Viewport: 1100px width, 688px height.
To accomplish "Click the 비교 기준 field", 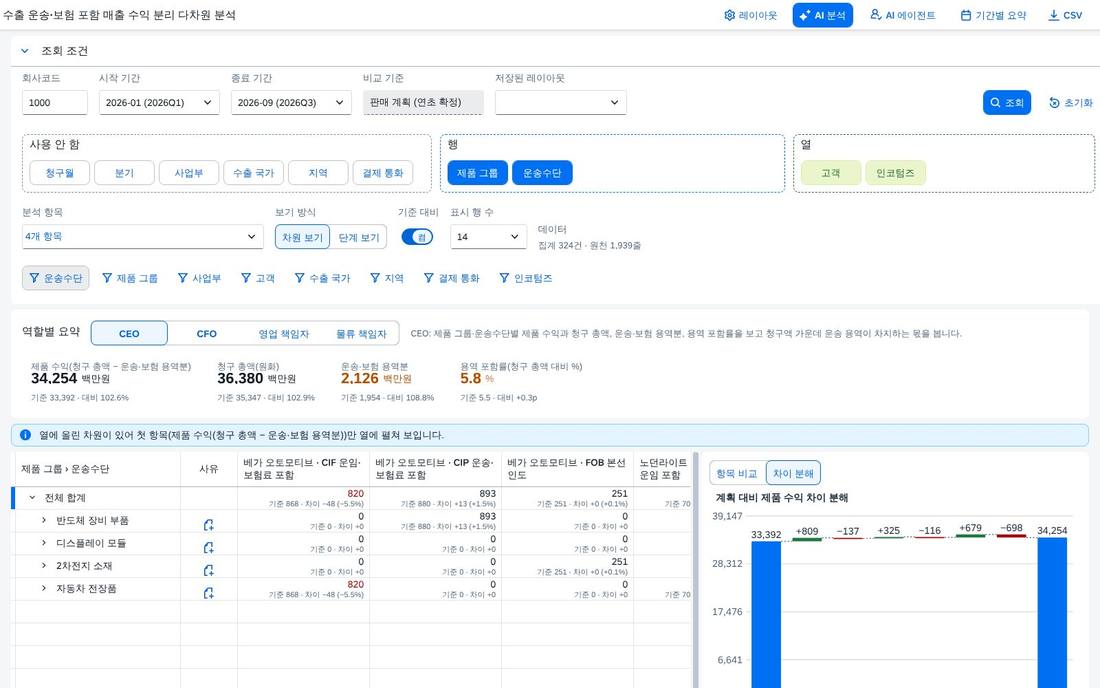I will coord(423,102).
